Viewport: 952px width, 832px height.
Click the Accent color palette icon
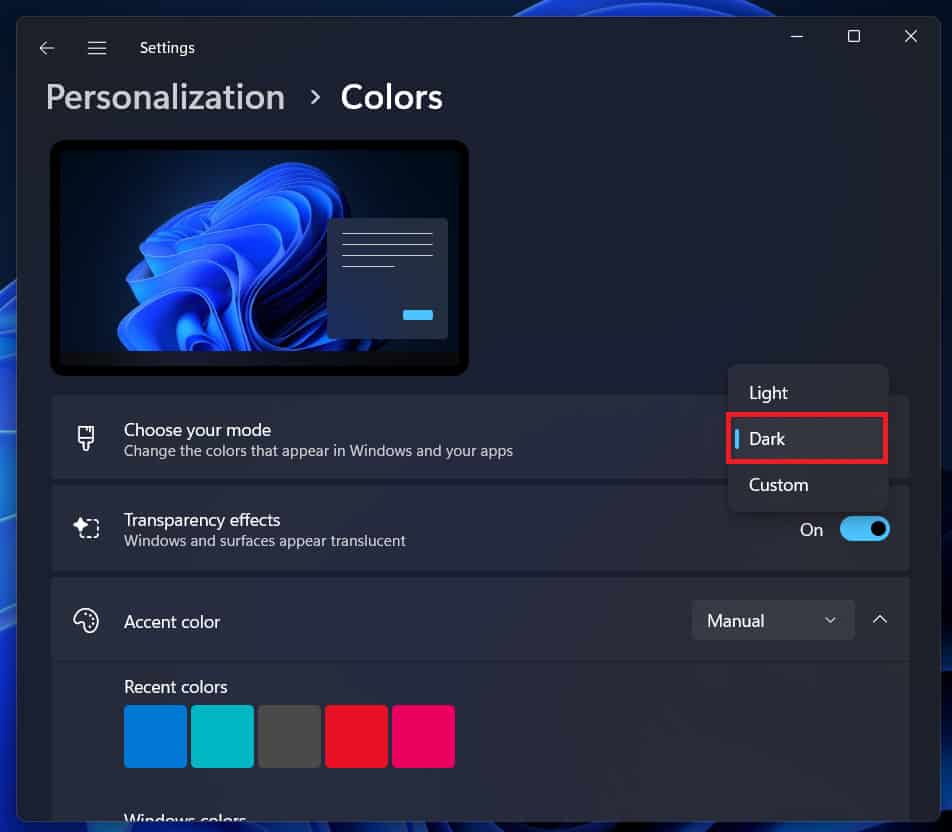(x=86, y=621)
